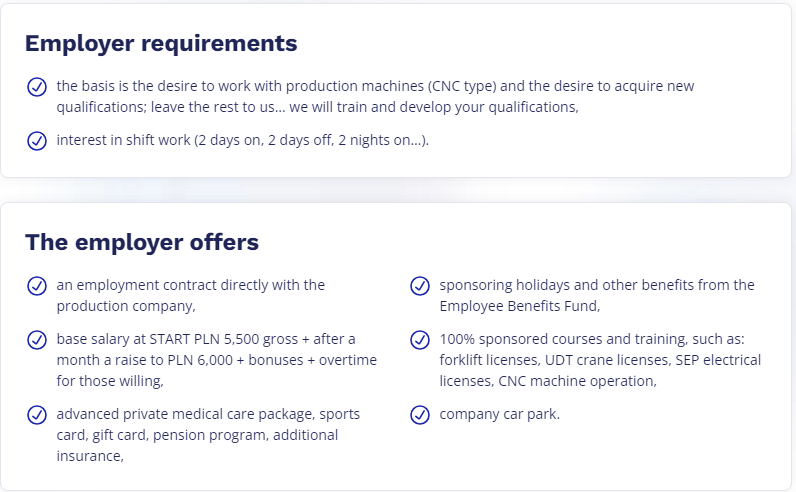Click the checkmark icon beside employment contract offer
The image size is (796, 492).
[x=37, y=286]
